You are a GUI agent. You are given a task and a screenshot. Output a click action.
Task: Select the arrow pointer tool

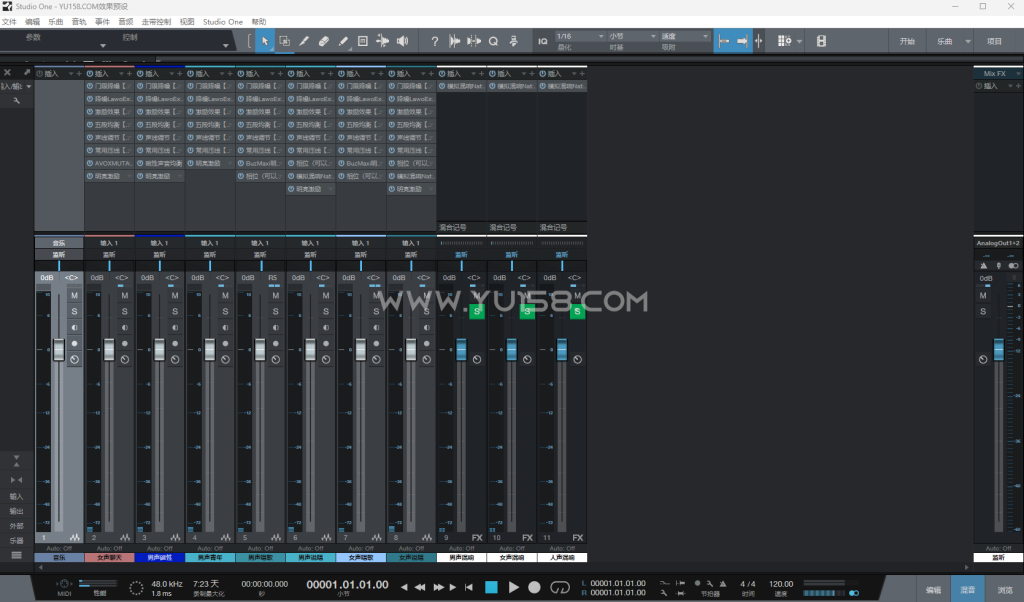click(265, 41)
